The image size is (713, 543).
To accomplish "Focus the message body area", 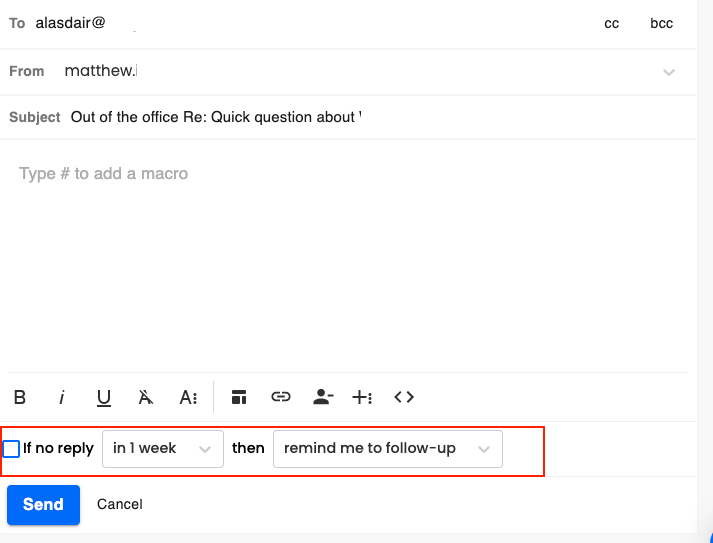I will click(348, 255).
